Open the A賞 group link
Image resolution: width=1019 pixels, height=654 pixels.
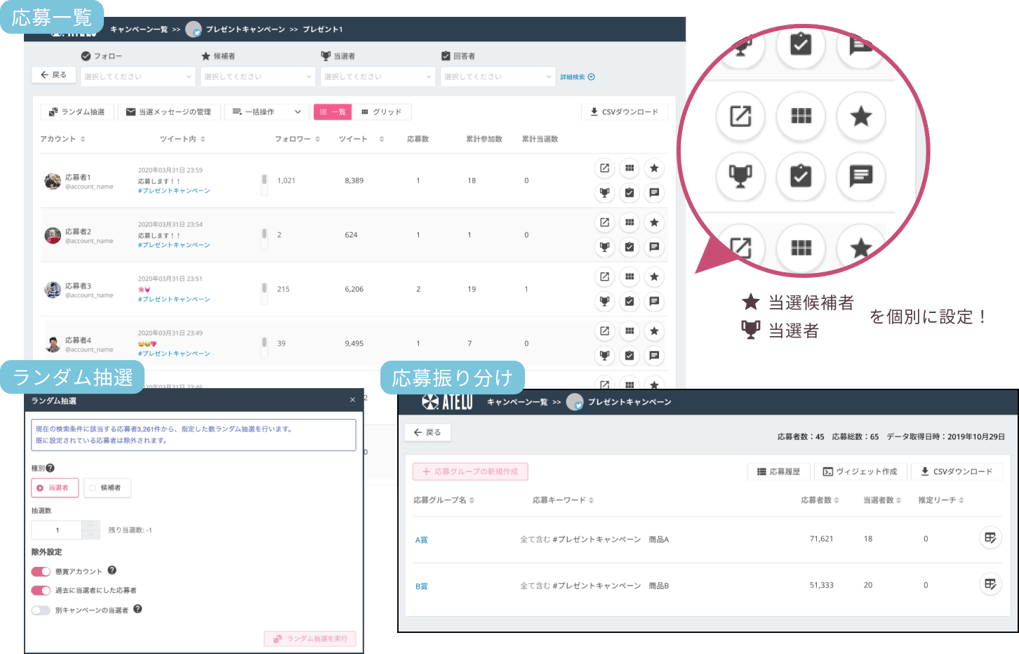tap(421, 540)
